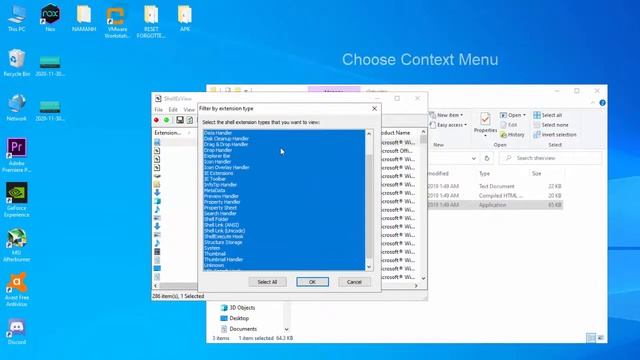640x360 pixels.
Task: Open the Edit menu in ShellExView
Action: coord(173,110)
